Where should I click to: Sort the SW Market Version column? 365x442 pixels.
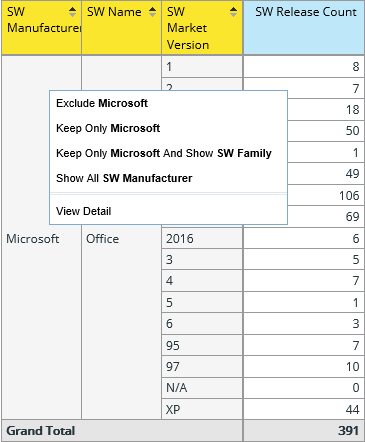234,12
